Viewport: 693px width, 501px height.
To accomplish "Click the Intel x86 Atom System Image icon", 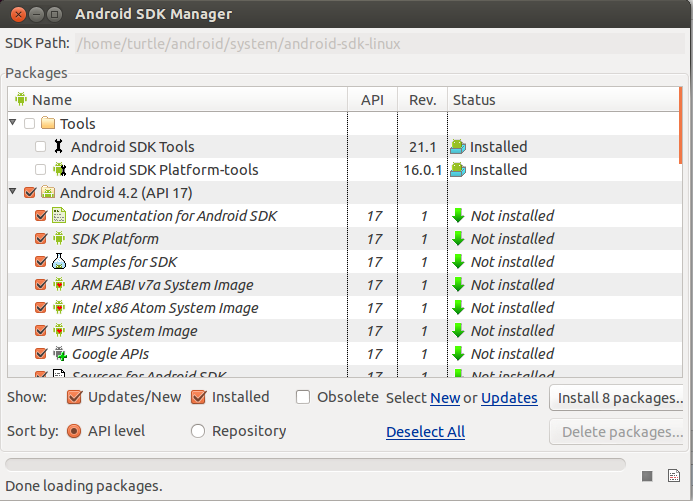I will click(x=58, y=308).
